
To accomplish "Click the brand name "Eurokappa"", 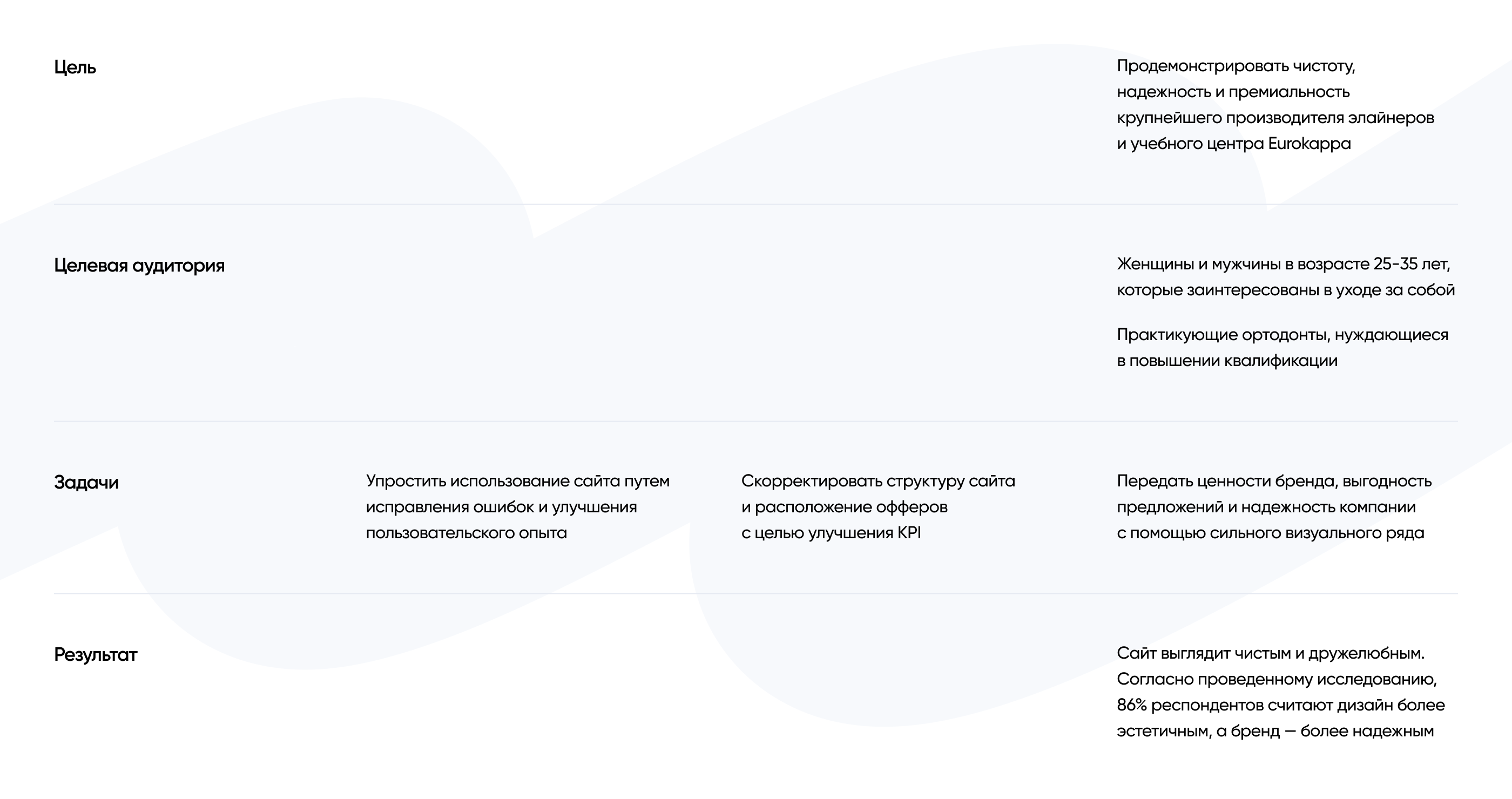I will tap(1309, 144).
